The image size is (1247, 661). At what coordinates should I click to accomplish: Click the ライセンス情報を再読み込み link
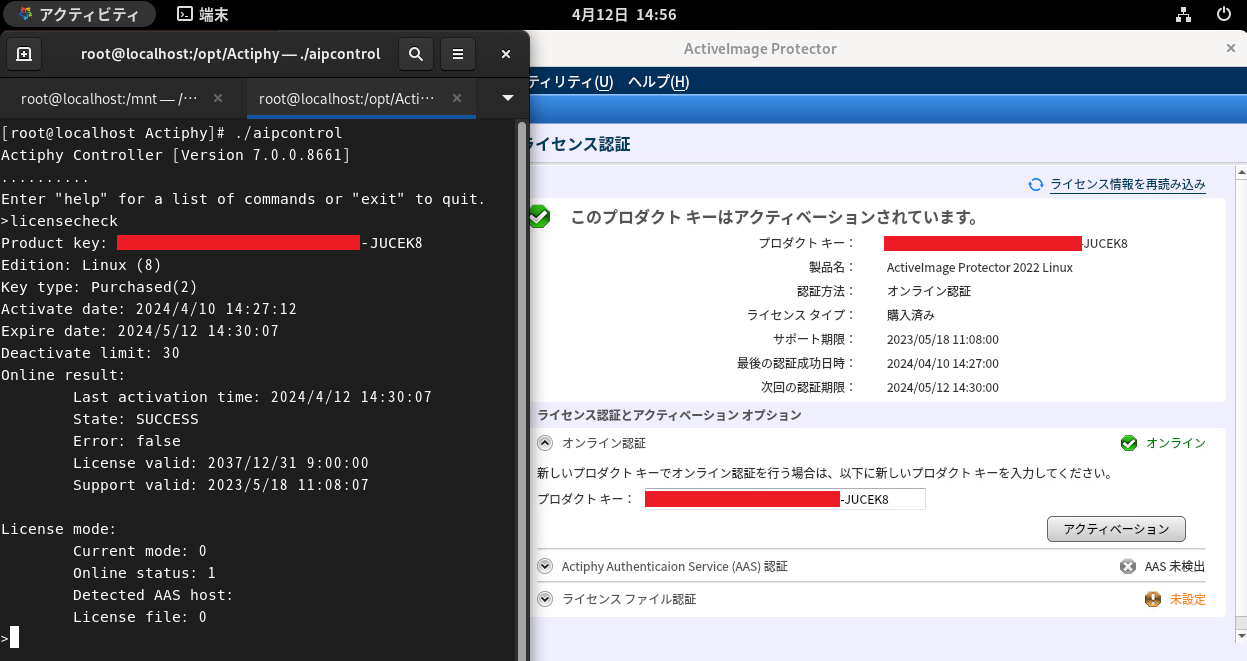pos(1128,184)
